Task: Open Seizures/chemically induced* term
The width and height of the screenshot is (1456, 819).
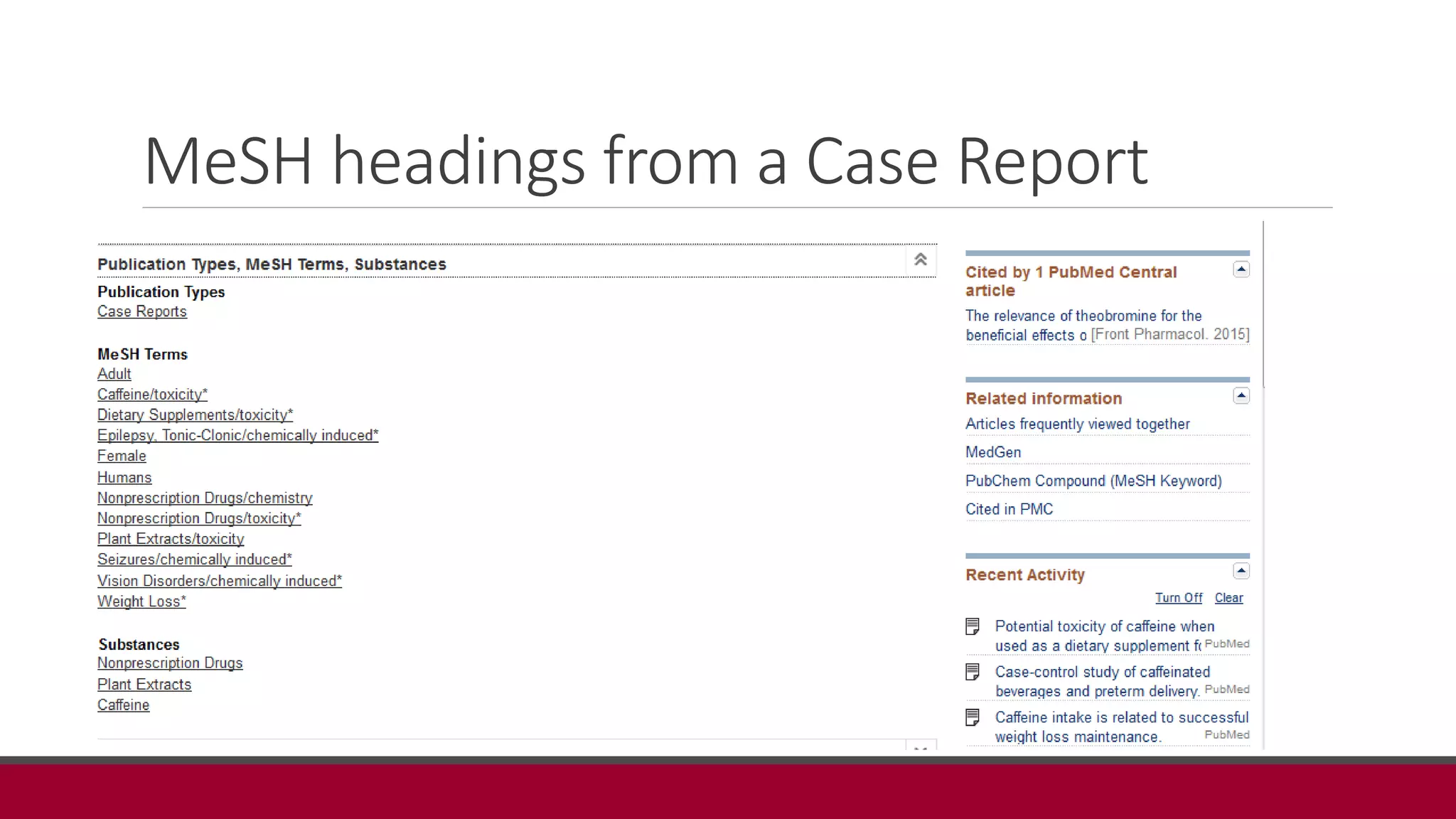Action: (195, 560)
